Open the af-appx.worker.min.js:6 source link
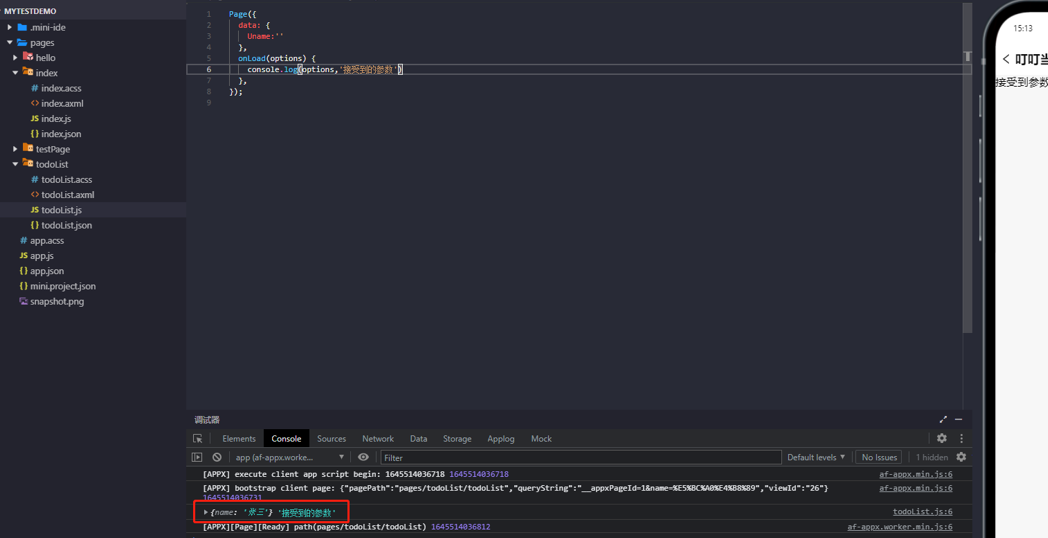The image size is (1048, 538). 900,527
